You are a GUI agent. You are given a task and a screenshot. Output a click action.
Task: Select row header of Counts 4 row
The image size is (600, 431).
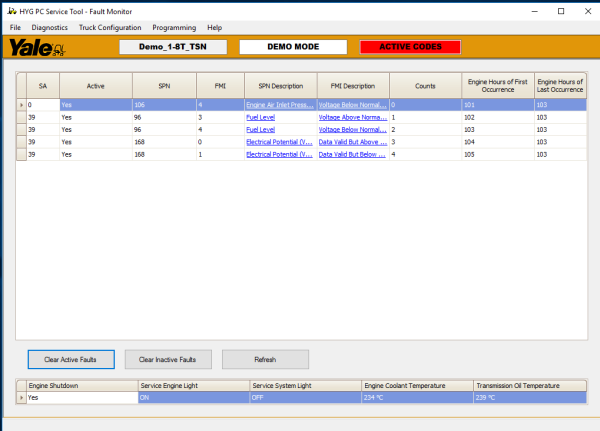tap(21, 155)
